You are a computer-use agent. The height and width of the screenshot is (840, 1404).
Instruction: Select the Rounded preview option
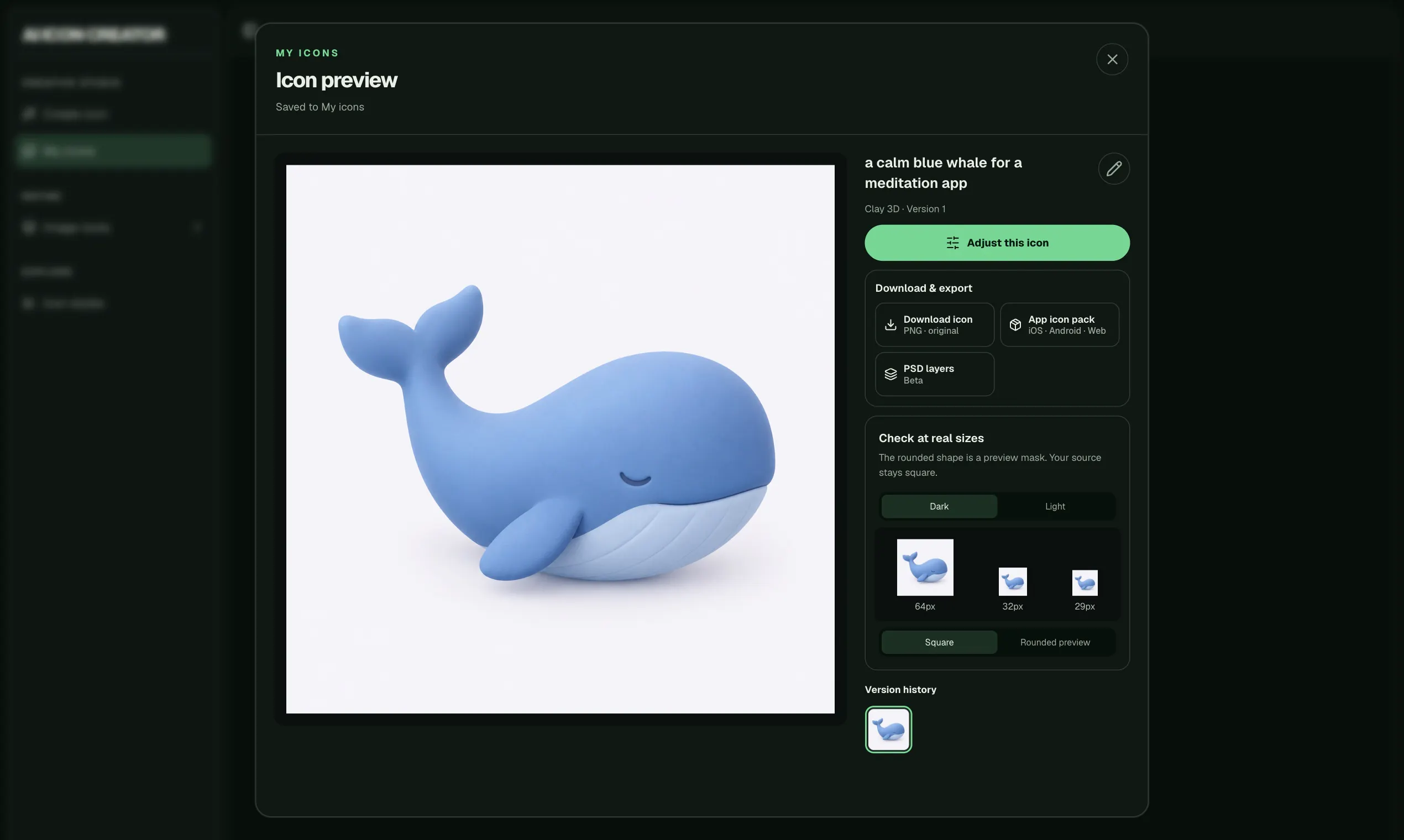(x=1055, y=643)
